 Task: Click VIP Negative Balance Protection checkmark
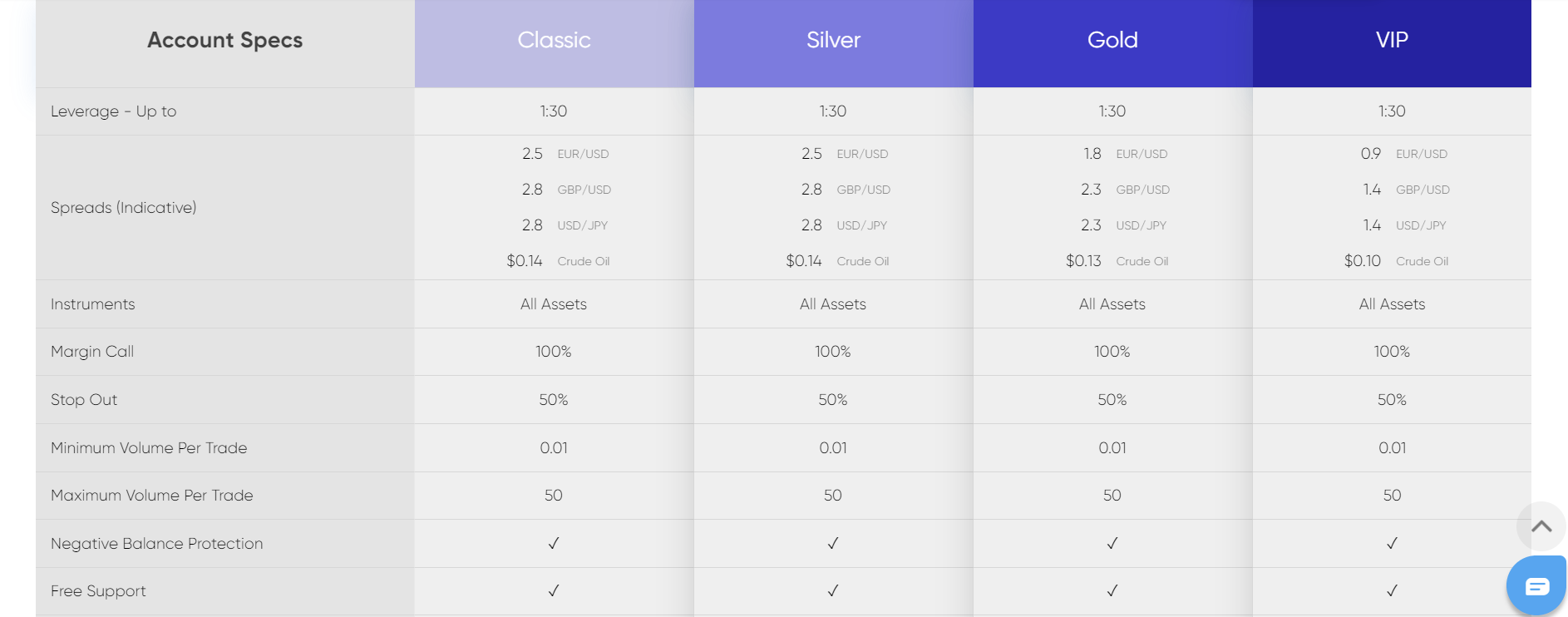[1392, 543]
